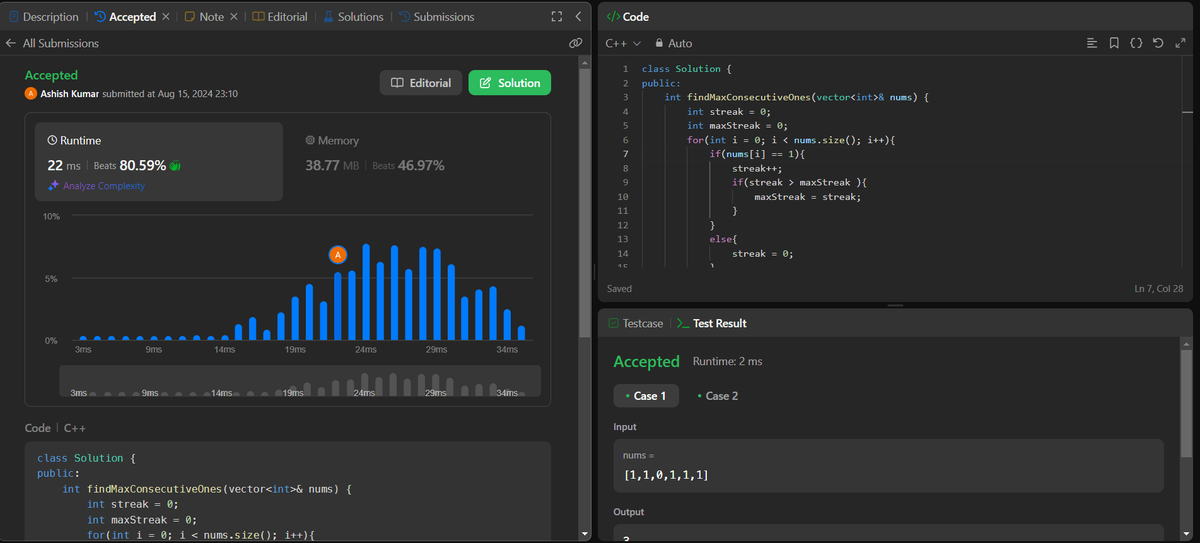Screen dimensions: 1200x543
Task: Close the Accepted tab
Action: [x=165, y=17]
